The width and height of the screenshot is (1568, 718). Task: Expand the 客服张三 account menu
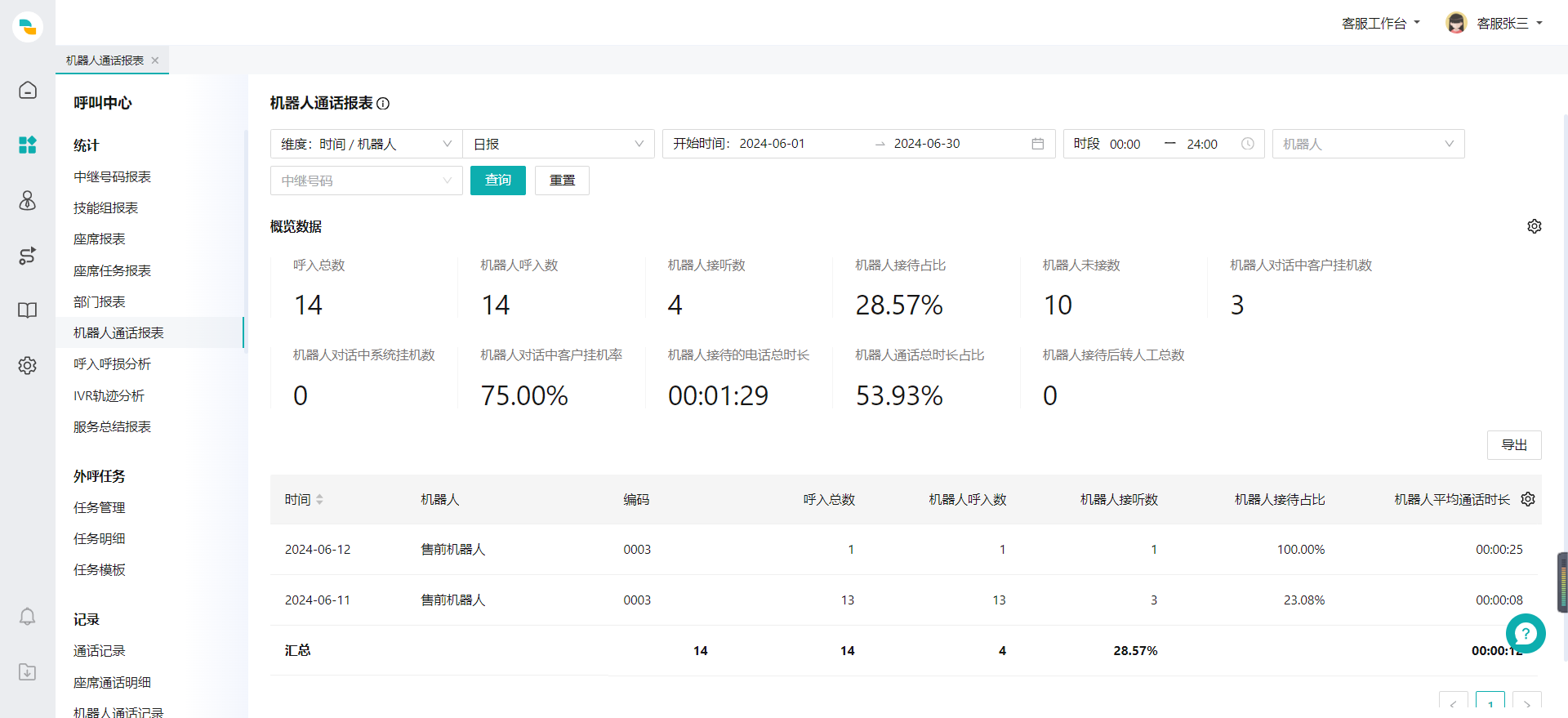click(x=1509, y=24)
